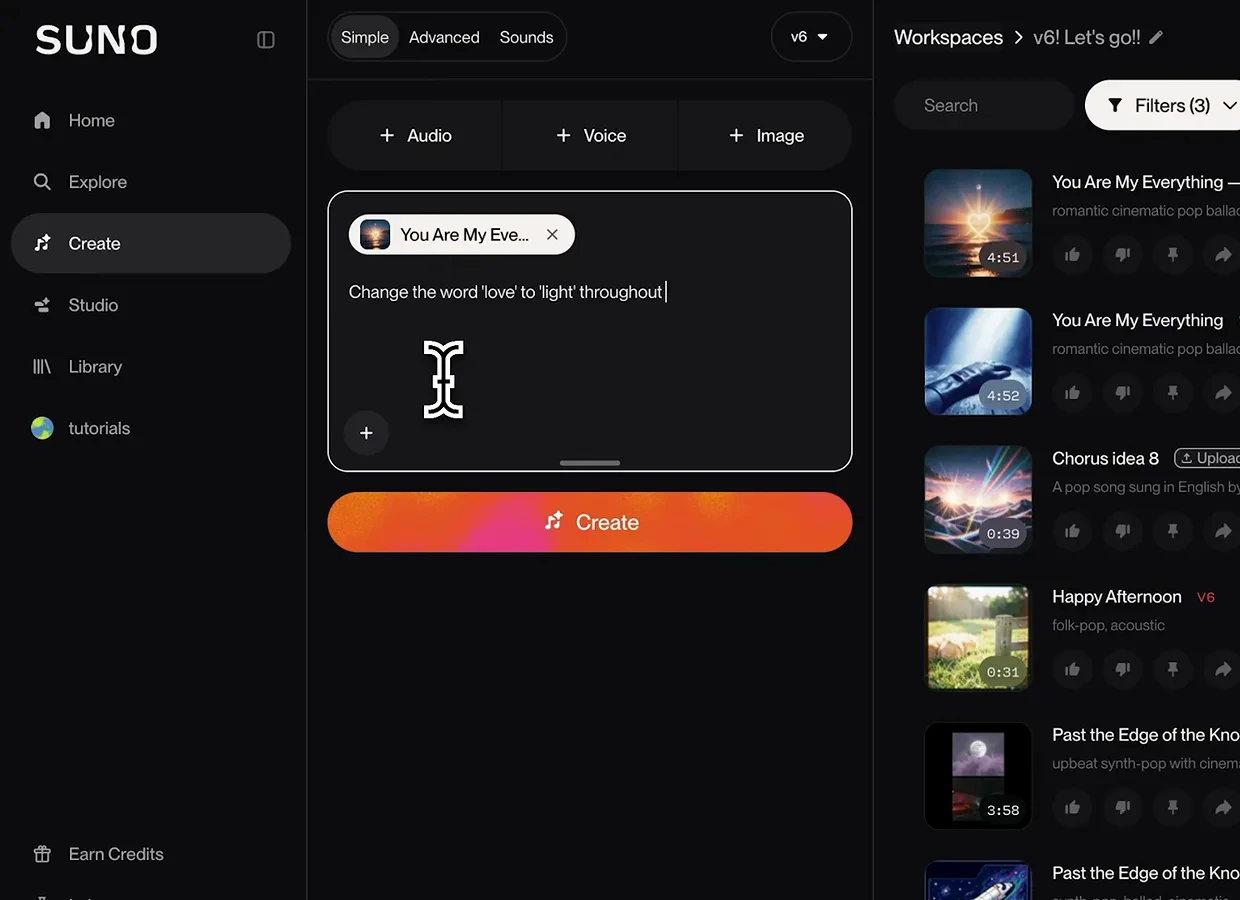Click the plus button inside the prompt box
The height and width of the screenshot is (900, 1240).
click(366, 433)
